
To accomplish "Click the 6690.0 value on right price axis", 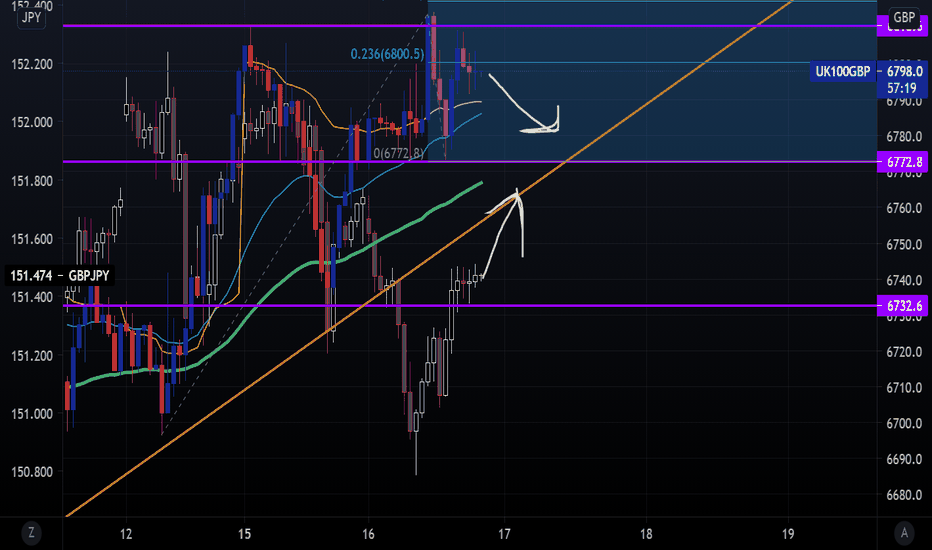I will point(904,459).
